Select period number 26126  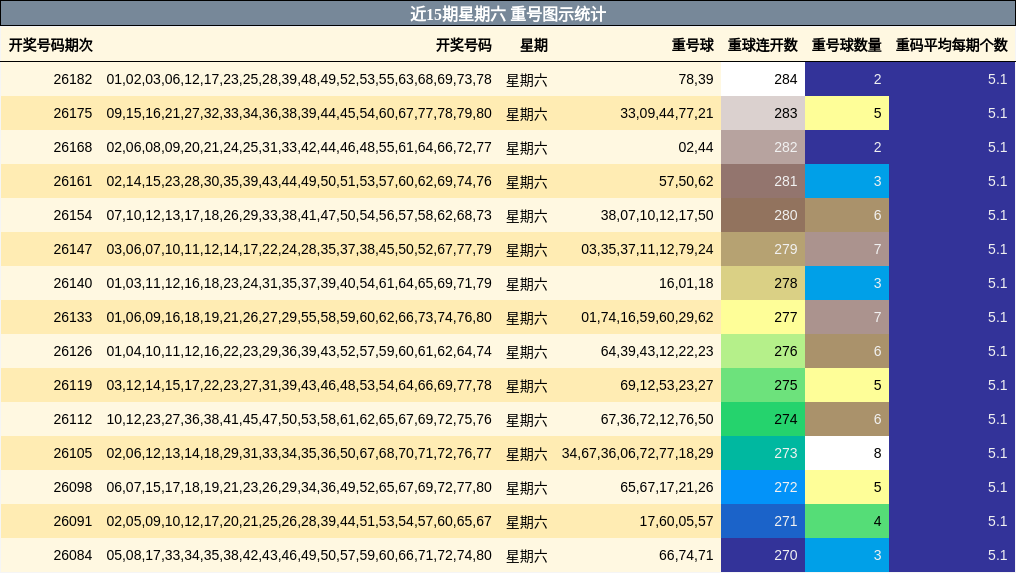(x=73, y=351)
